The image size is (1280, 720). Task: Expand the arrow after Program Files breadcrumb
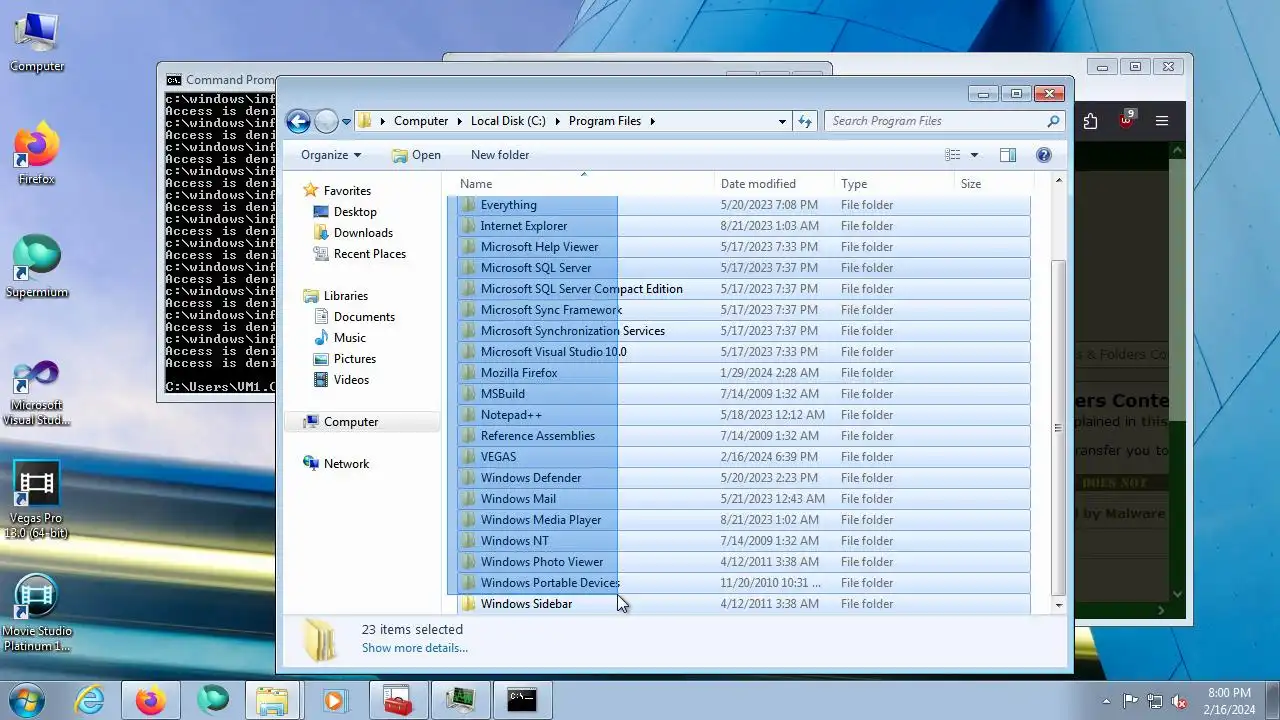tap(652, 121)
